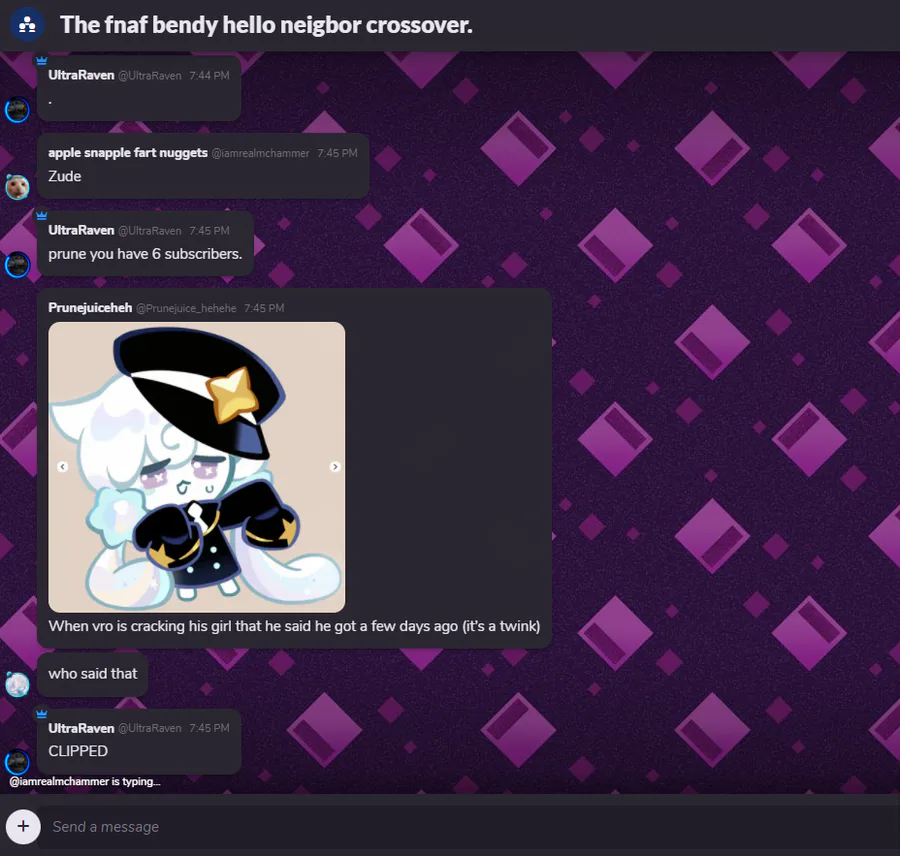Click the @iamrealmchammer handle on Zude message
Viewport: 900px width, 856px height.
pos(261,153)
